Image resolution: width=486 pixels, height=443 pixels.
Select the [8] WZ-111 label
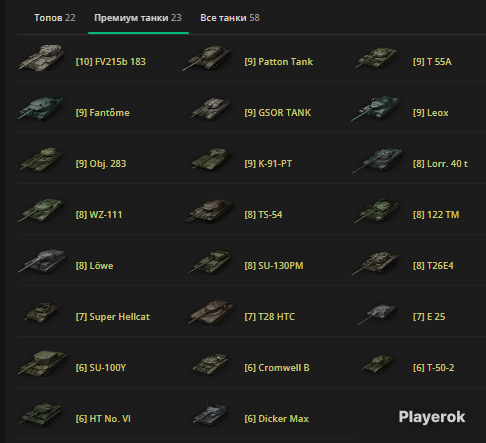[99, 215]
